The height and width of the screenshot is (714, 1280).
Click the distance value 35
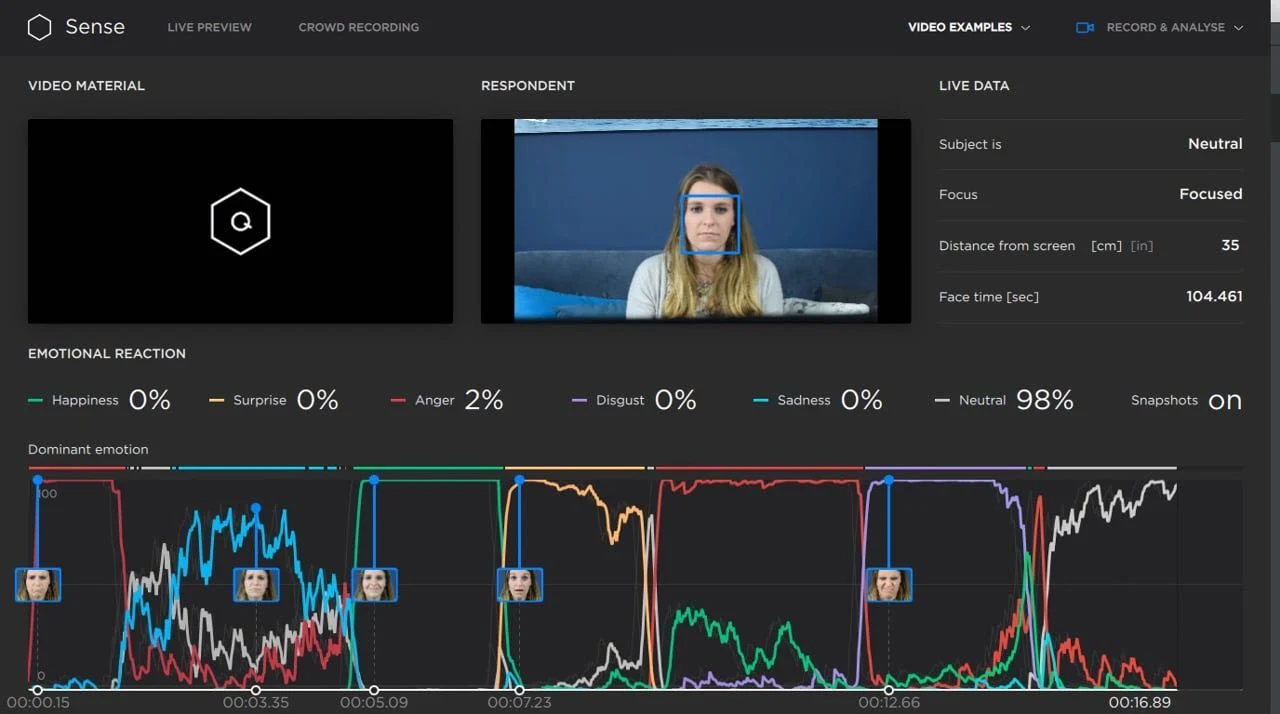point(1230,246)
